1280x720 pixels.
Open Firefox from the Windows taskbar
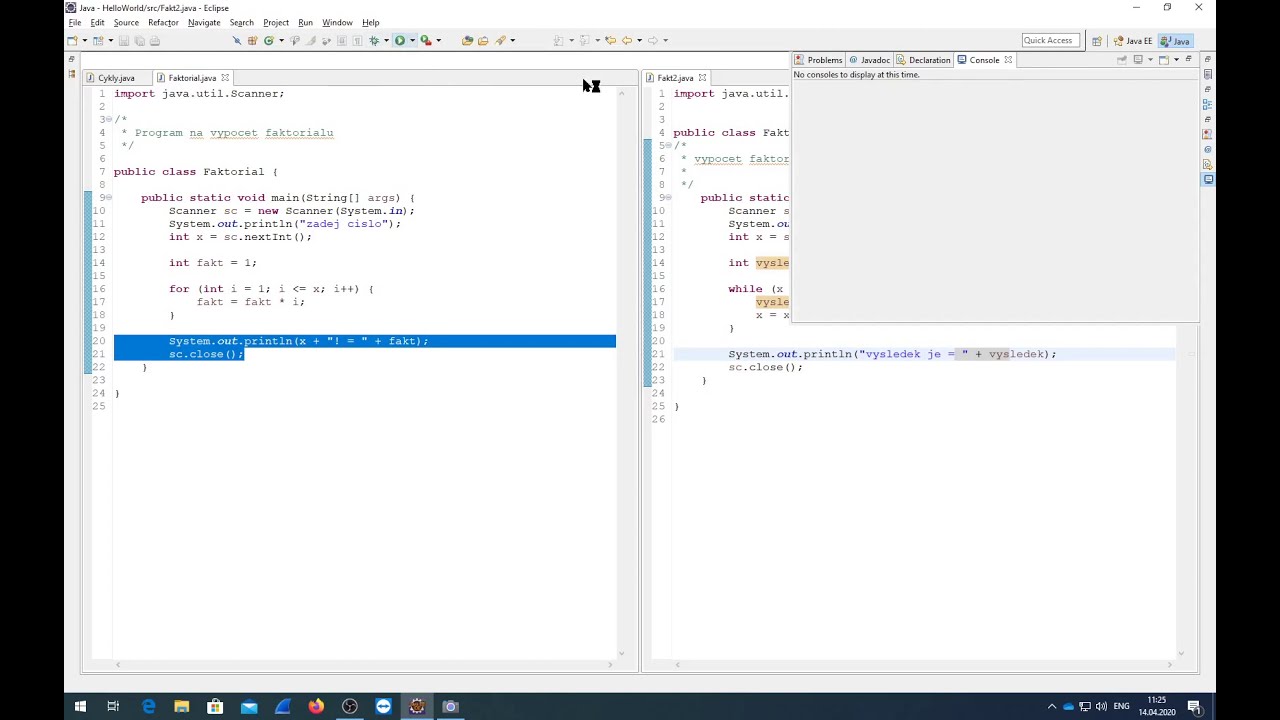(x=316, y=707)
